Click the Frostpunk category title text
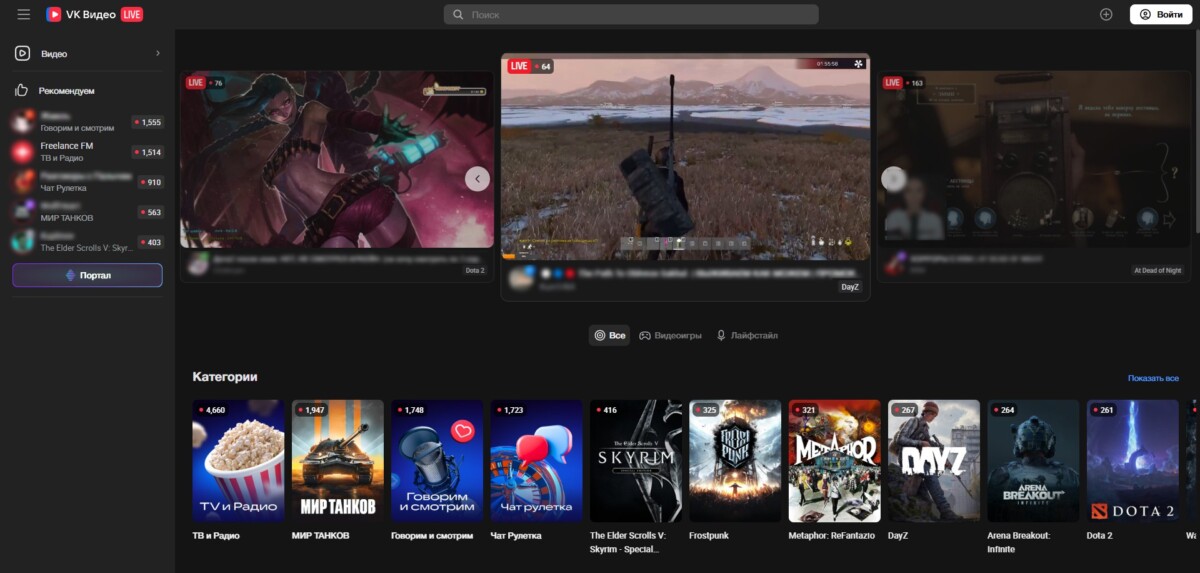The image size is (1200, 573). pos(711,536)
